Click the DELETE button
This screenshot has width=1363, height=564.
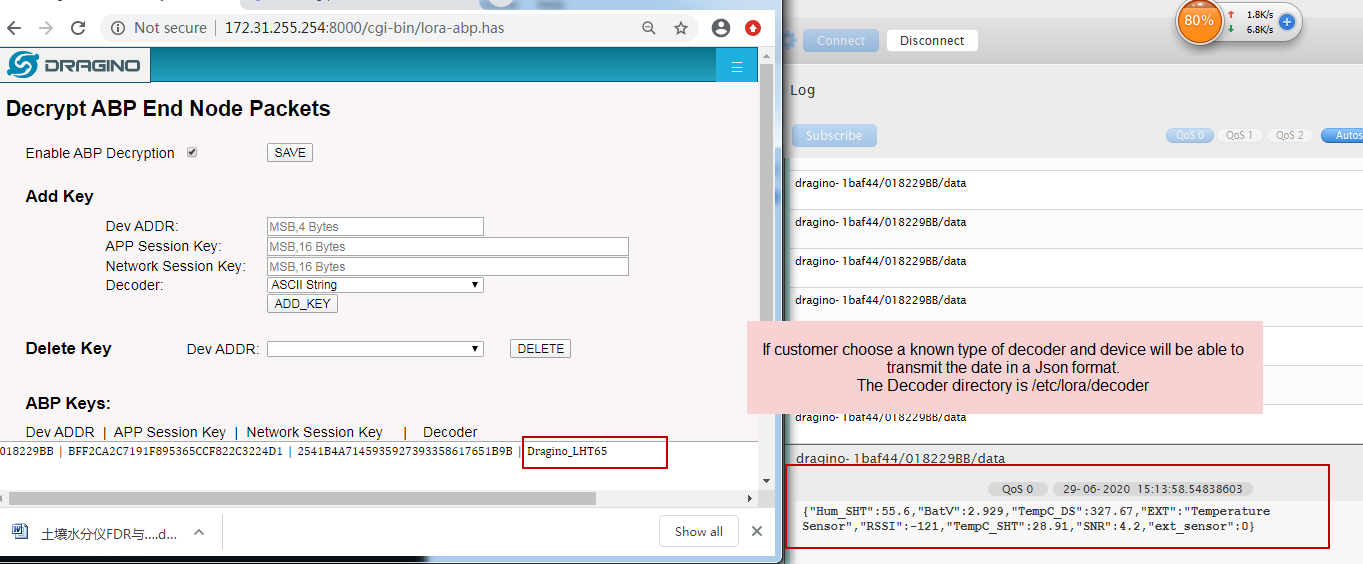pos(540,349)
